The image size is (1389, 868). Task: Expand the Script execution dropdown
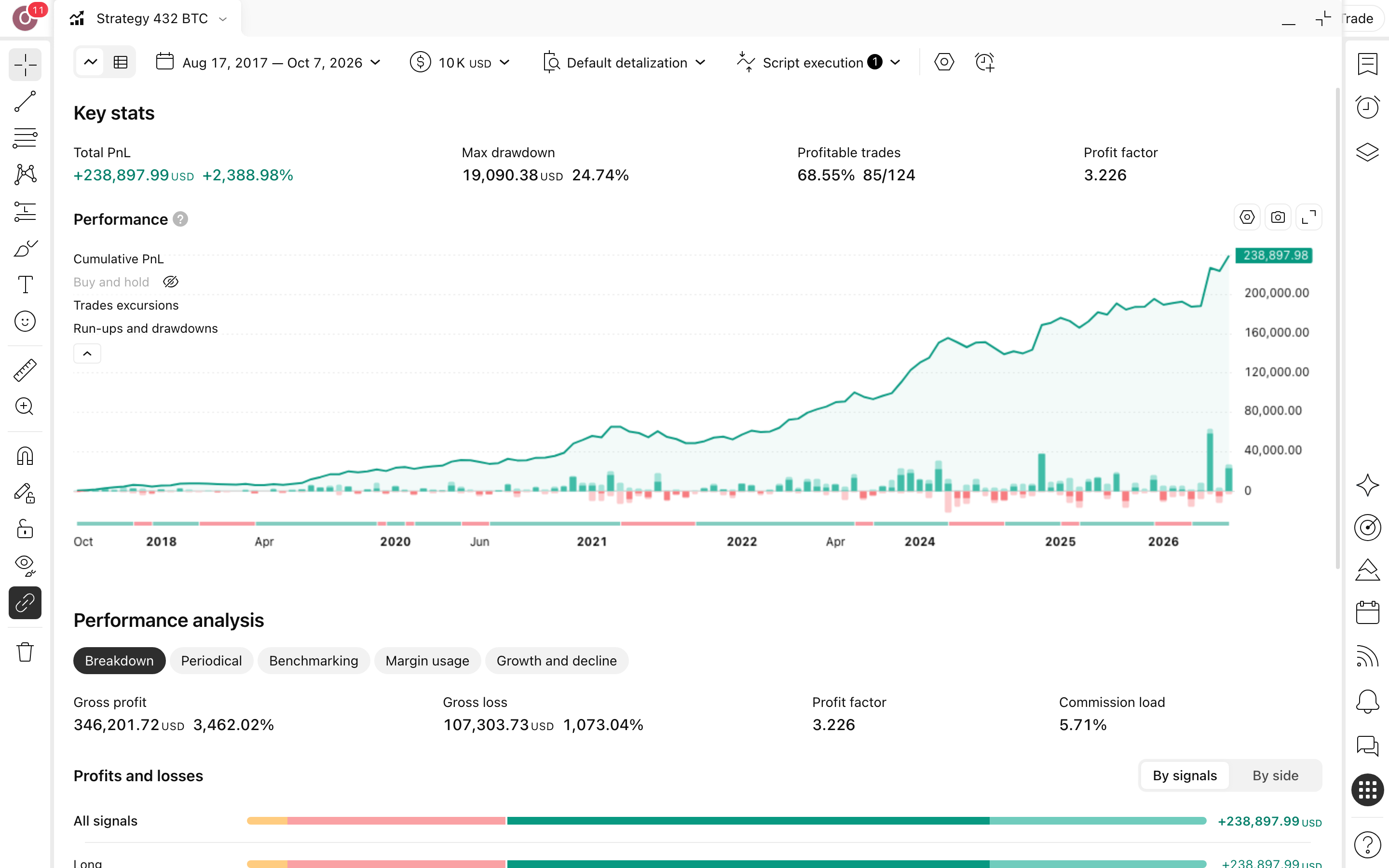819,62
